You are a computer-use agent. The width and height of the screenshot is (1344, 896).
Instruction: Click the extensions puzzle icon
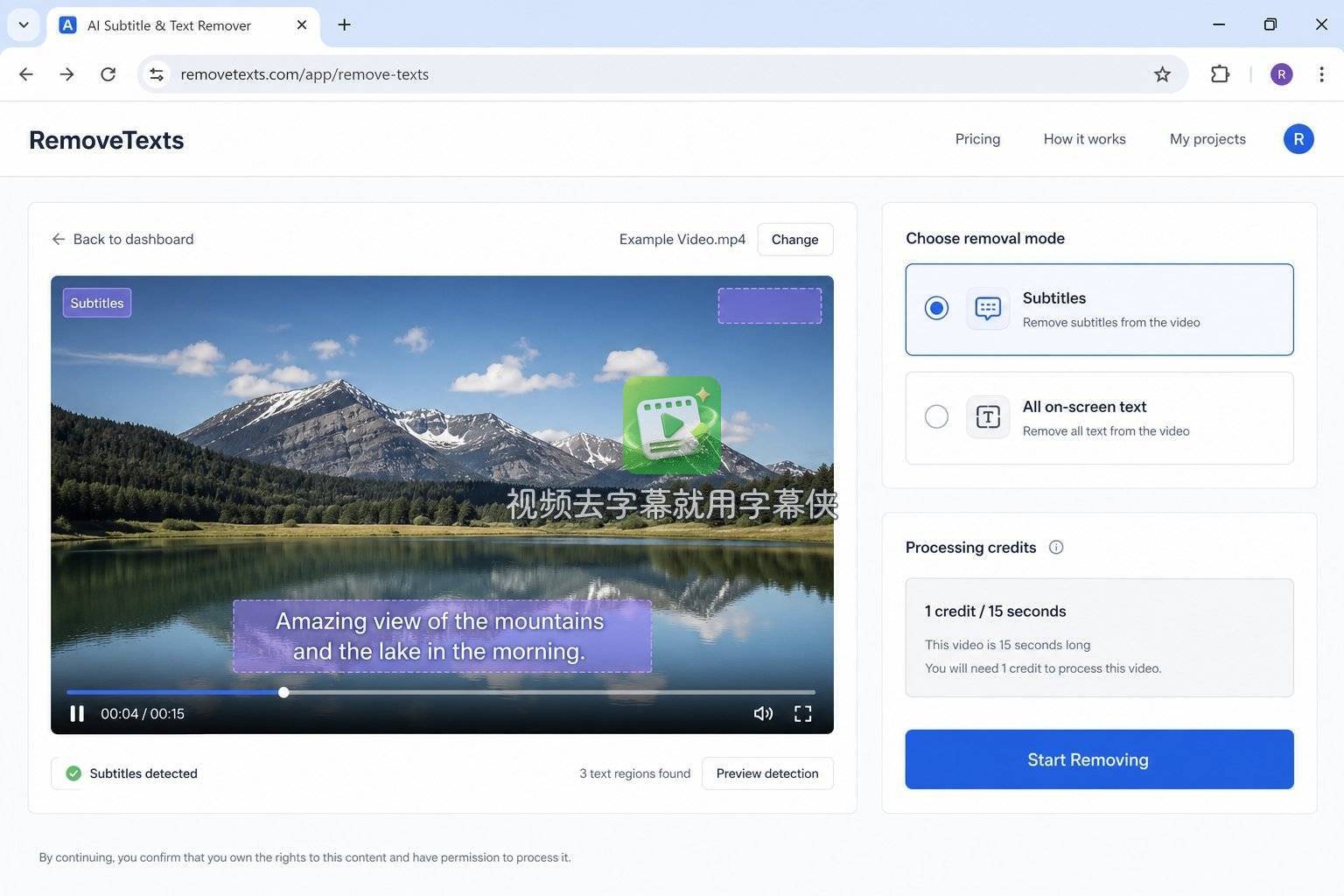[1220, 74]
